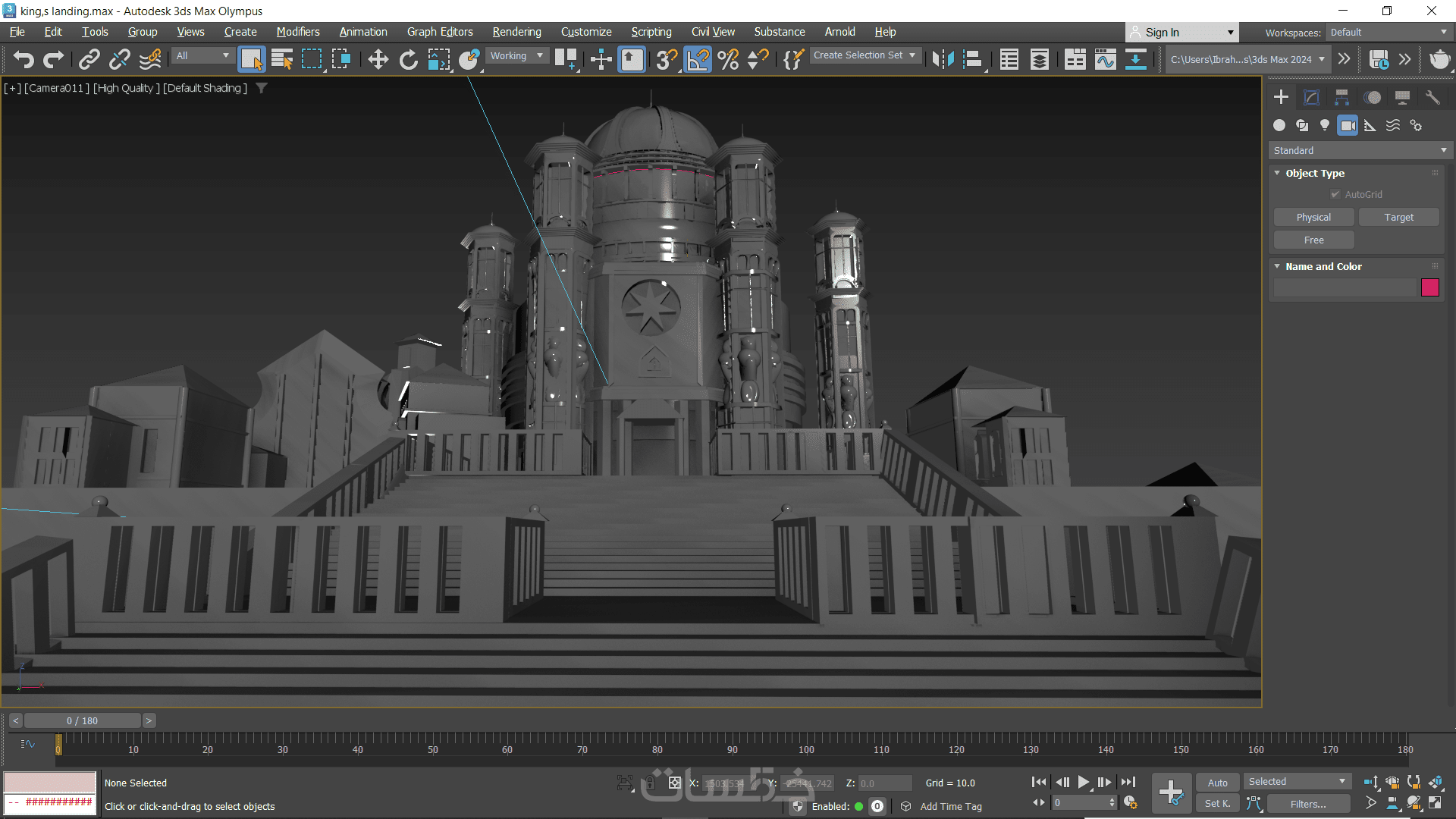This screenshot has height=819, width=1456.
Task: Open the Modifiers menu
Action: [297, 32]
